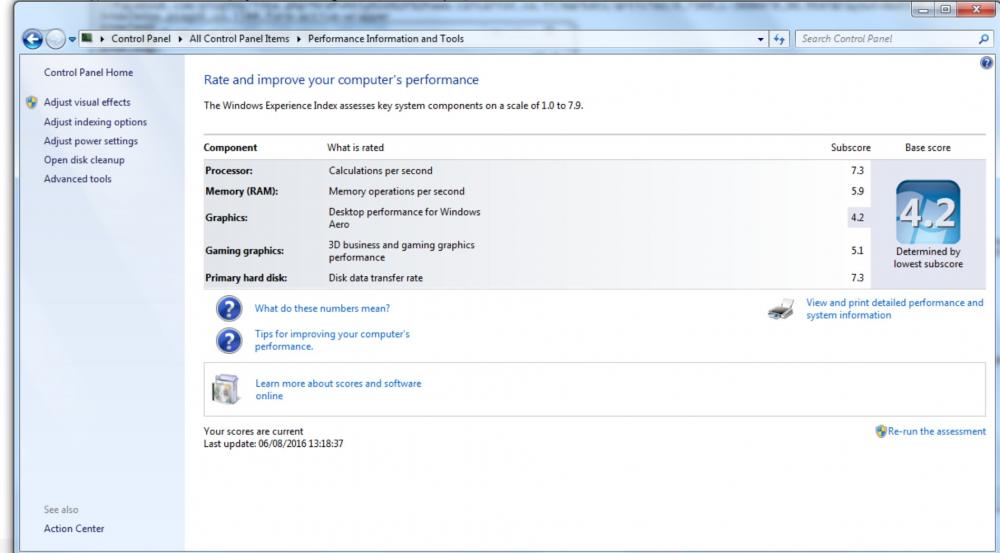Open recent pages dropdown arrow beside navigation buttons
1000x553 pixels.
pyautogui.click(x=72, y=39)
